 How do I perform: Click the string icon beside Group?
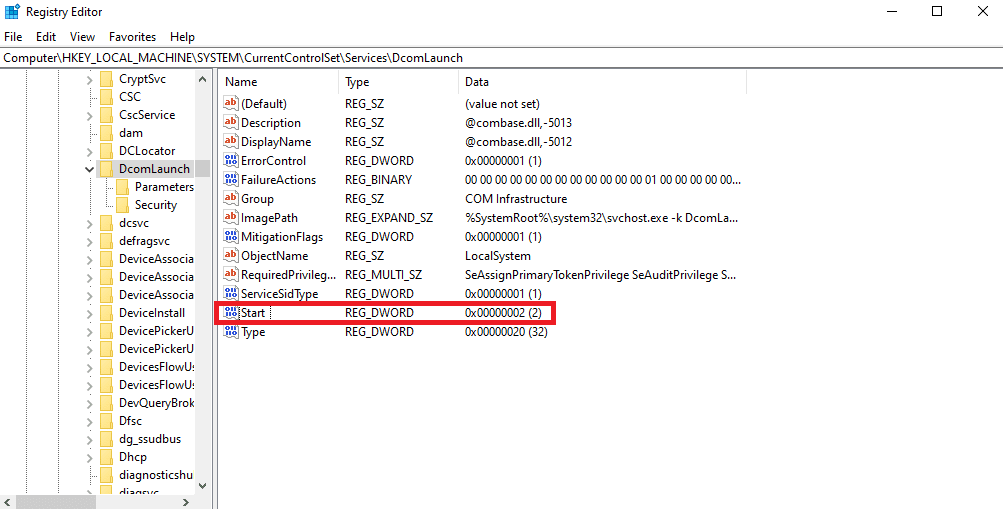230,198
